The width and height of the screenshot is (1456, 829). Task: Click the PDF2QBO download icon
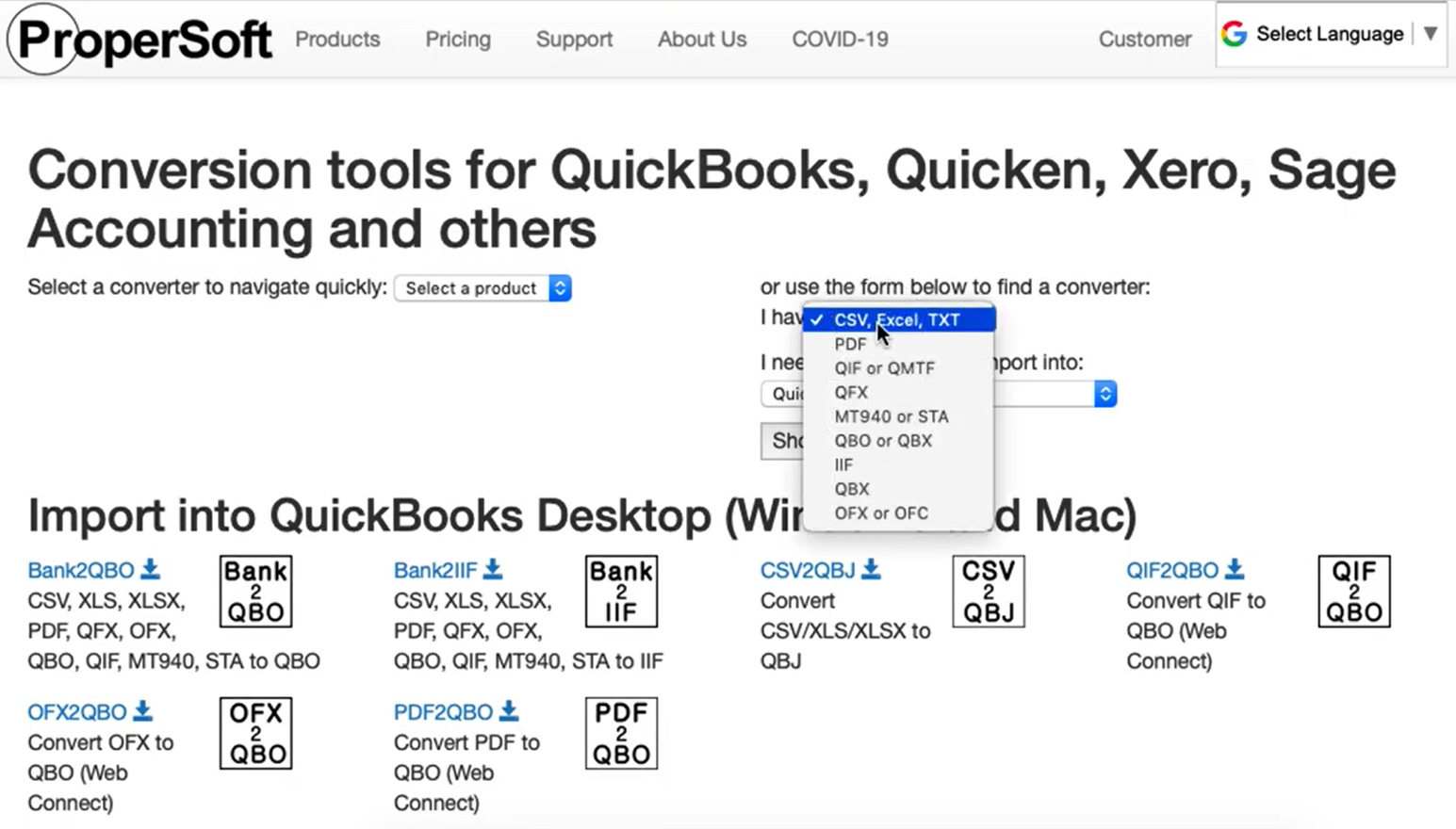509,710
